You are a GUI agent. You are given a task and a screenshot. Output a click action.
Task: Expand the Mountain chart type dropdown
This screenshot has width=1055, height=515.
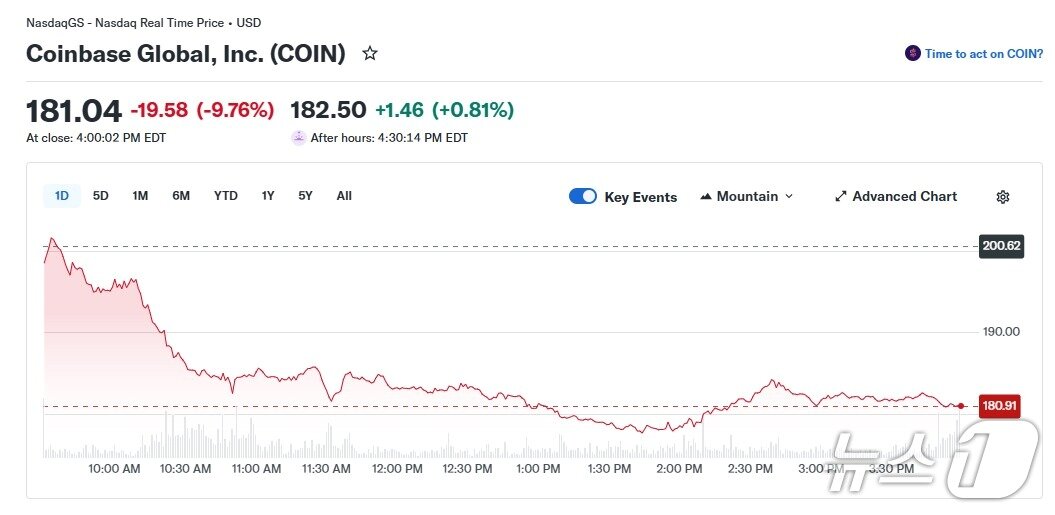(x=788, y=197)
